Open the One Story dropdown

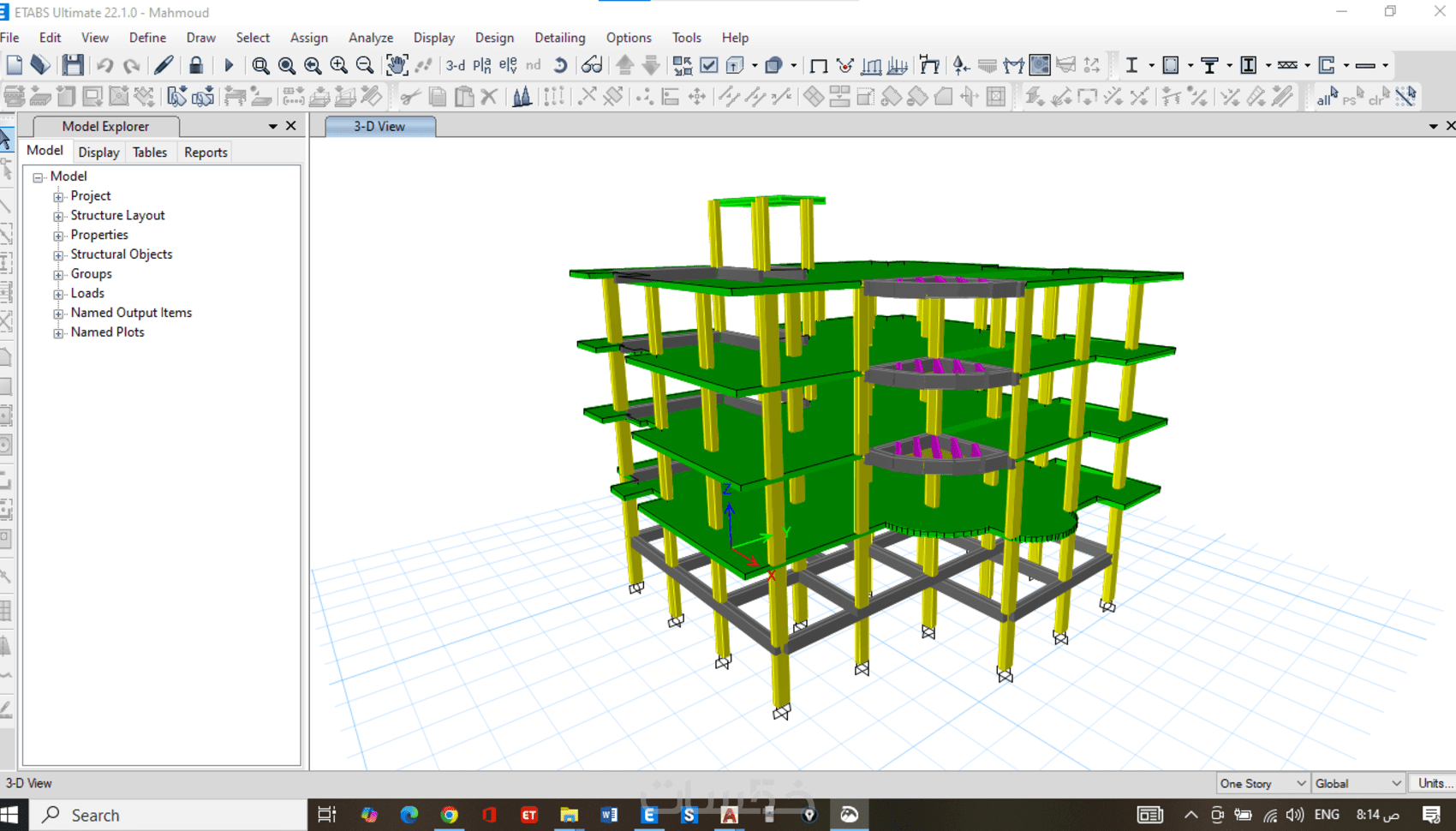(x=1262, y=783)
